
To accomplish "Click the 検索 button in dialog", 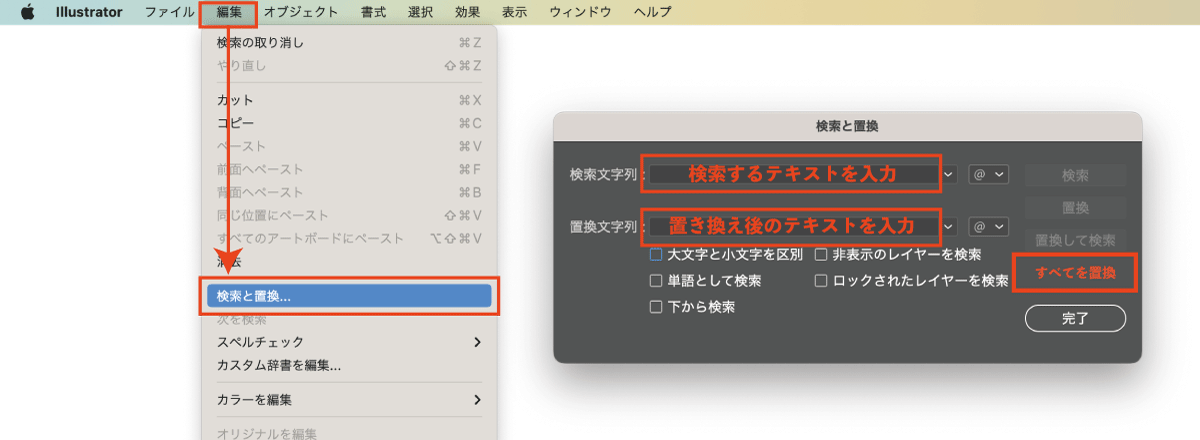I will coord(1075,175).
